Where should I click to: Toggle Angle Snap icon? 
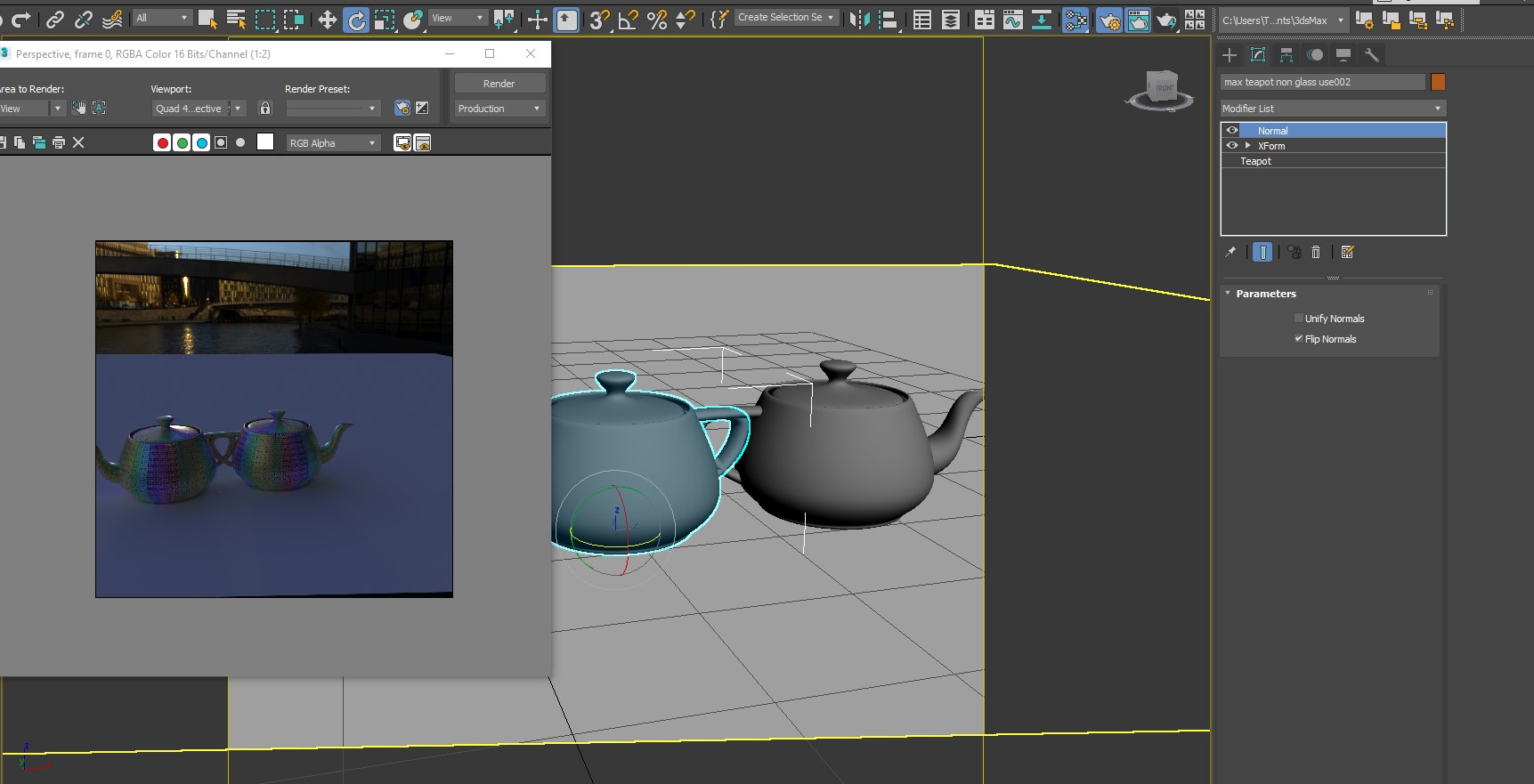coord(628,20)
